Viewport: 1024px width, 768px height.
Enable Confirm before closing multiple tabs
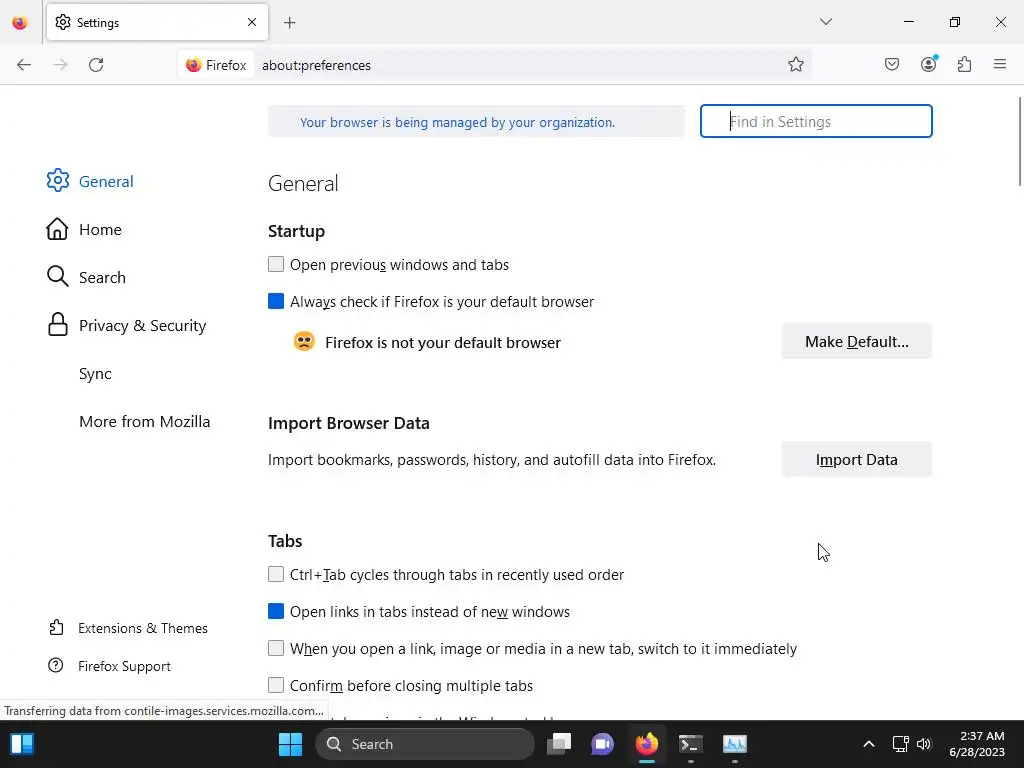click(x=276, y=685)
